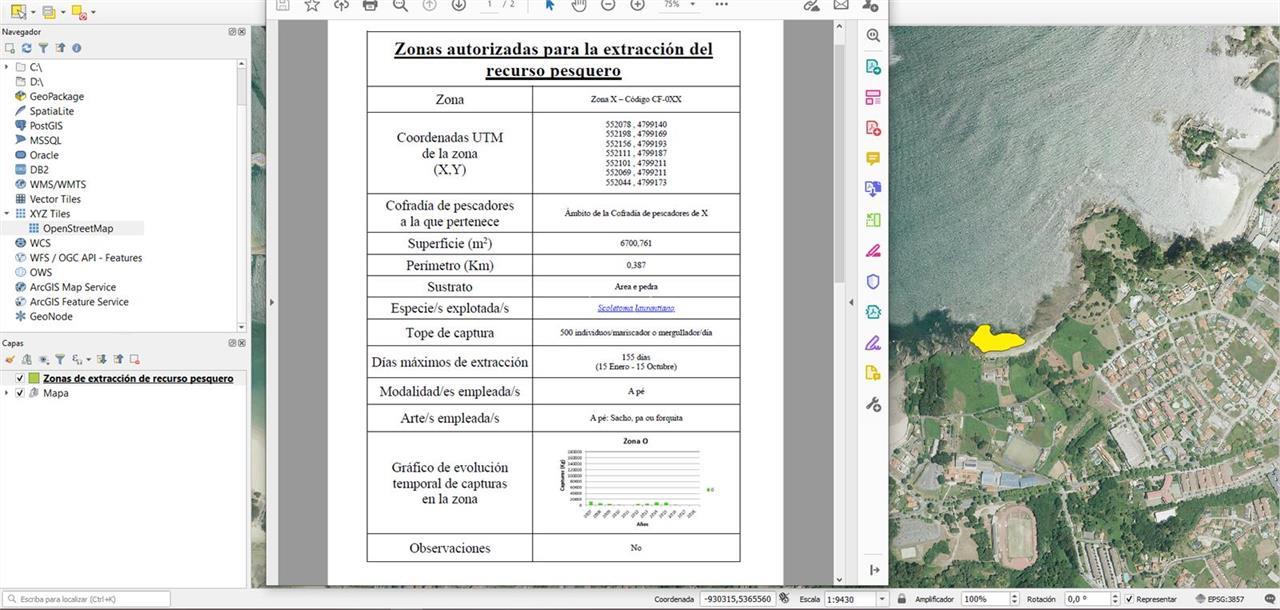This screenshot has height=610, width=1280.
Task: Click the PDF sidebar more tools wrench icon
Action: [873, 404]
